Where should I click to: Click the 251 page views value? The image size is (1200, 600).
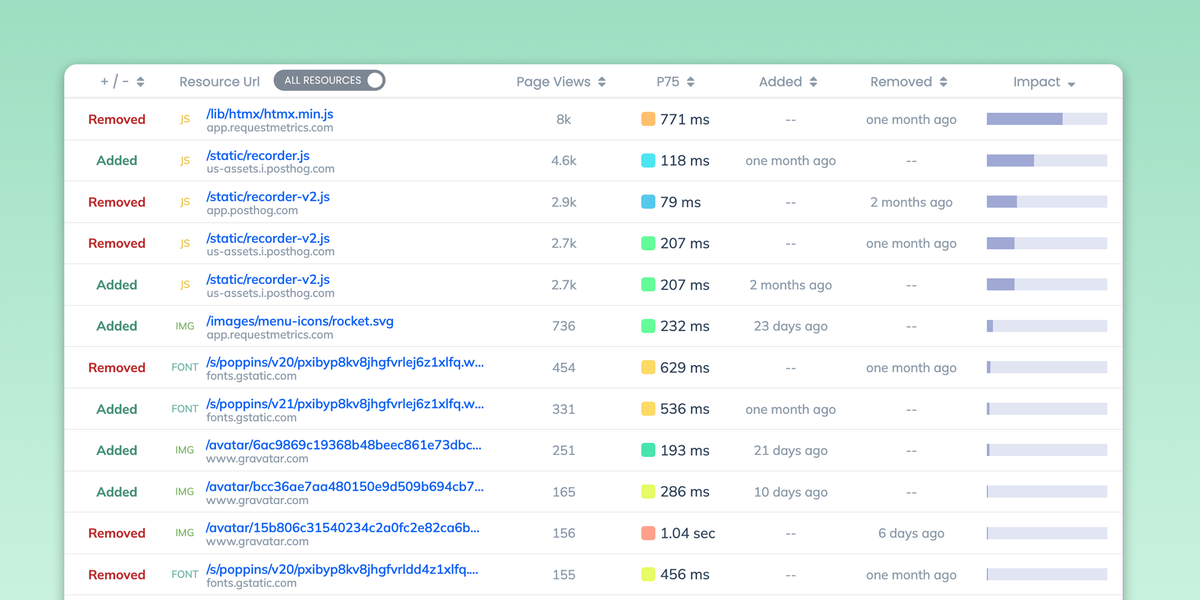[x=564, y=450]
